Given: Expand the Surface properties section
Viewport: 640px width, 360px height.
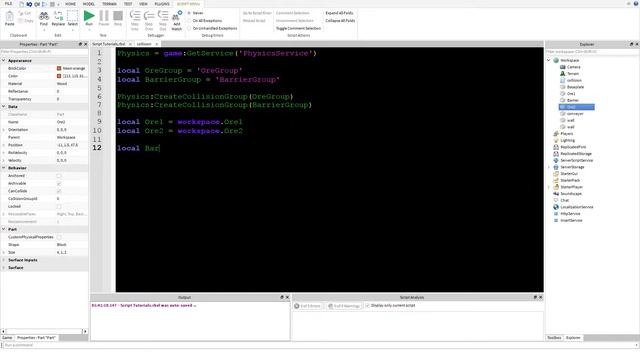Looking at the screenshot, I should pyautogui.click(x=4, y=268).
